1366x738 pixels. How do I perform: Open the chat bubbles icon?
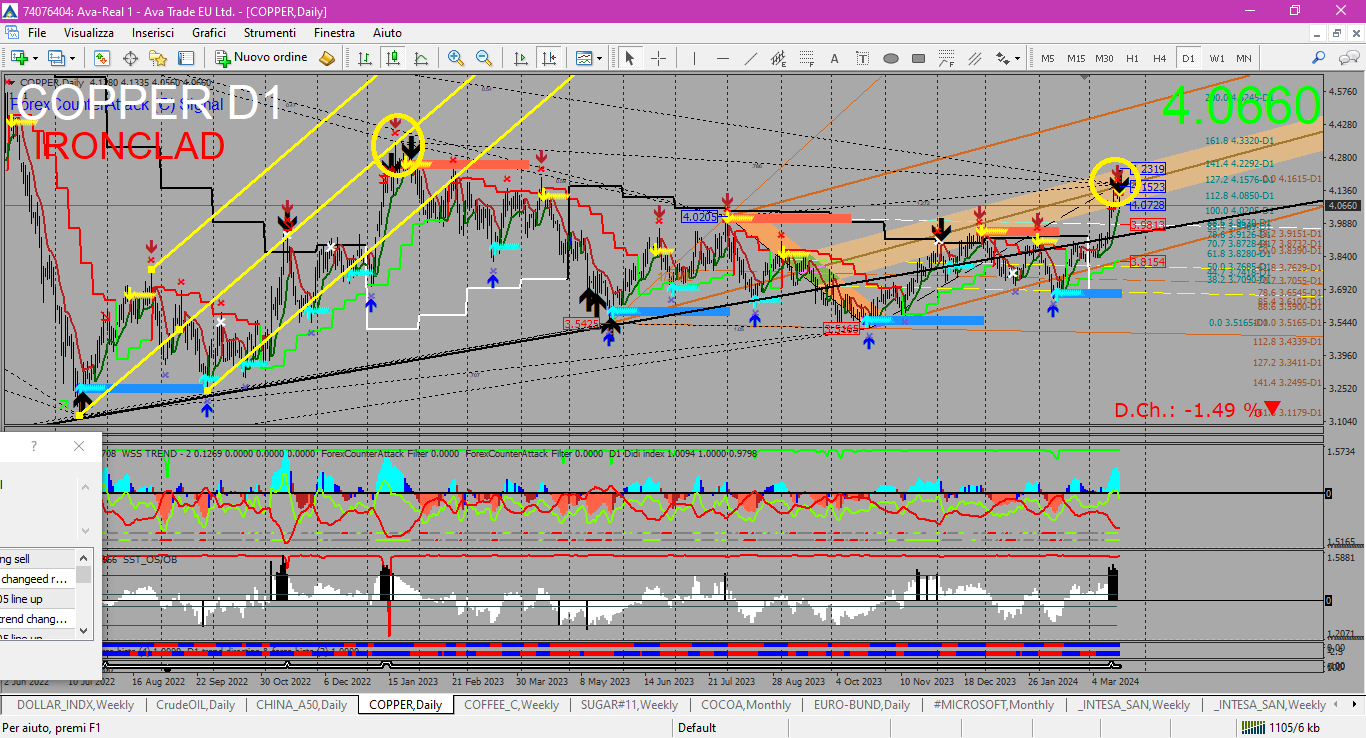[x=1348, y=58]
